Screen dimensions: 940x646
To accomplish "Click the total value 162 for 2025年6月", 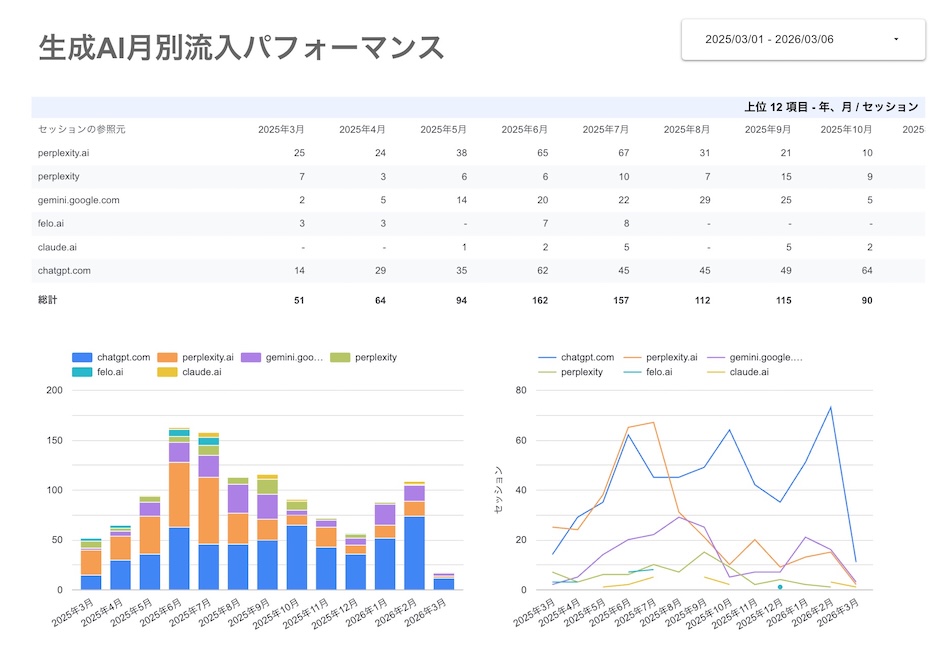I will point(540,300).
